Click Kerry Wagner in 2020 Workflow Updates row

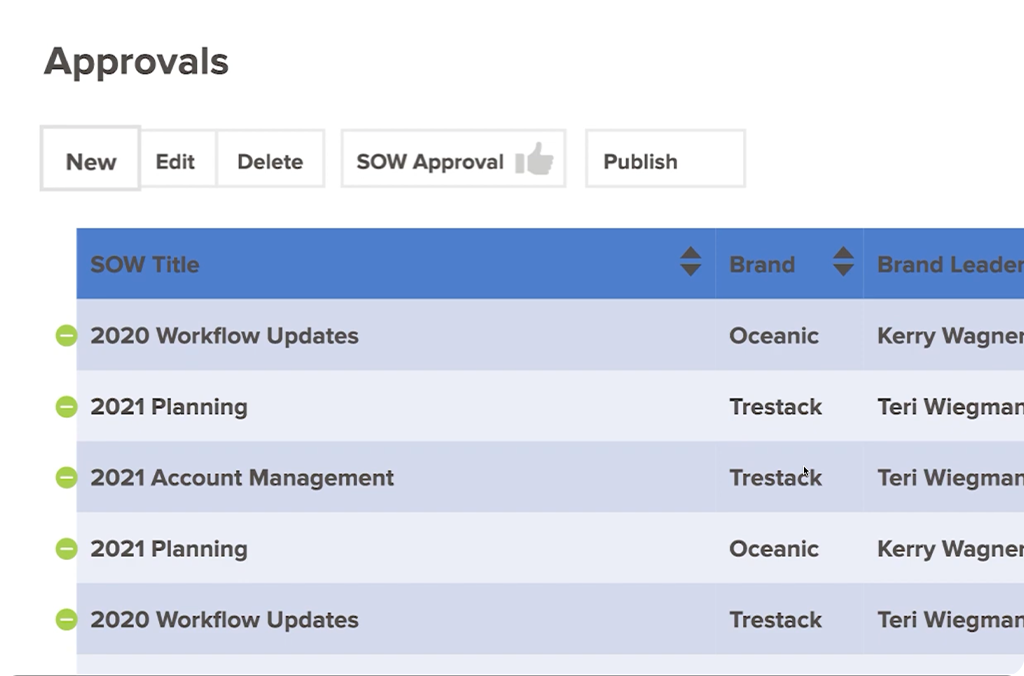tap(950, 336)
